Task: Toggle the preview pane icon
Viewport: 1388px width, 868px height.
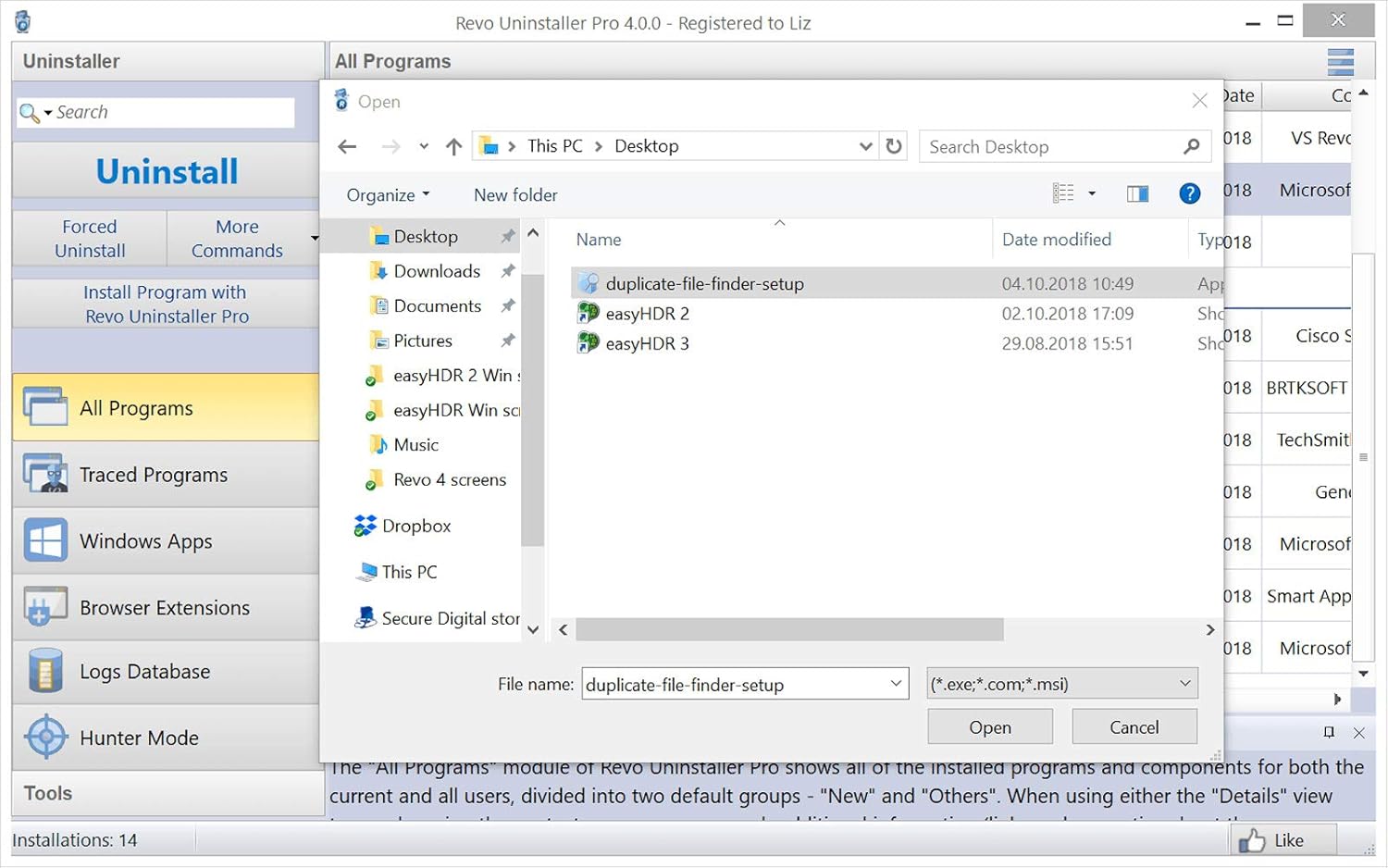Action: click(1137, 193)
